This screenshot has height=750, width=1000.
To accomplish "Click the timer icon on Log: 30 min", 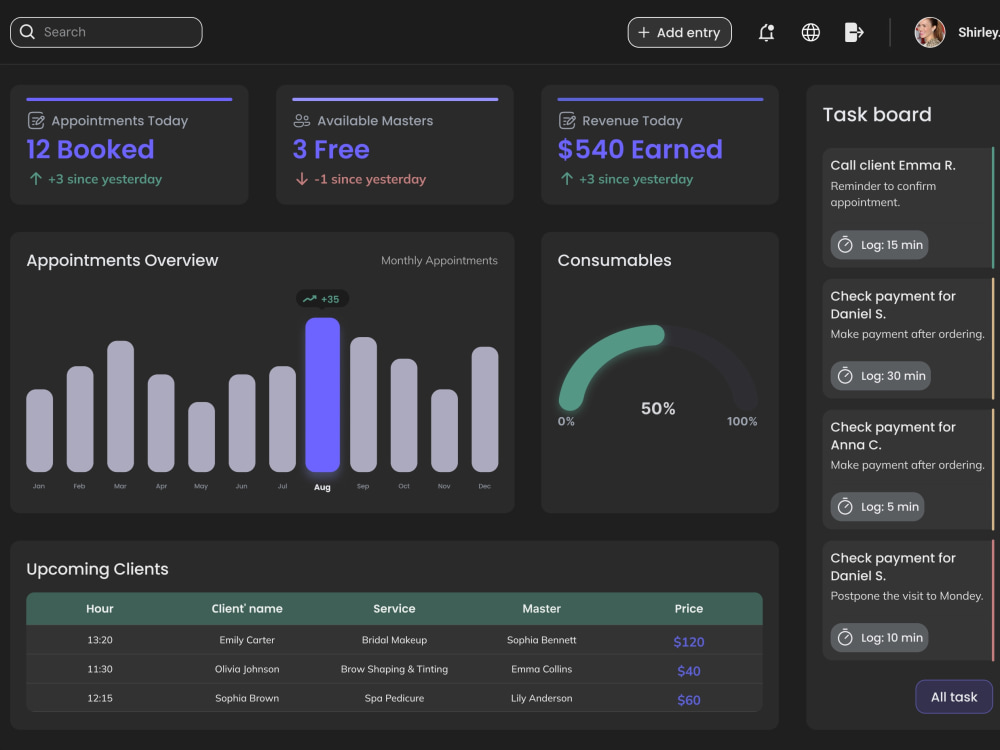I will click(845, 376).
